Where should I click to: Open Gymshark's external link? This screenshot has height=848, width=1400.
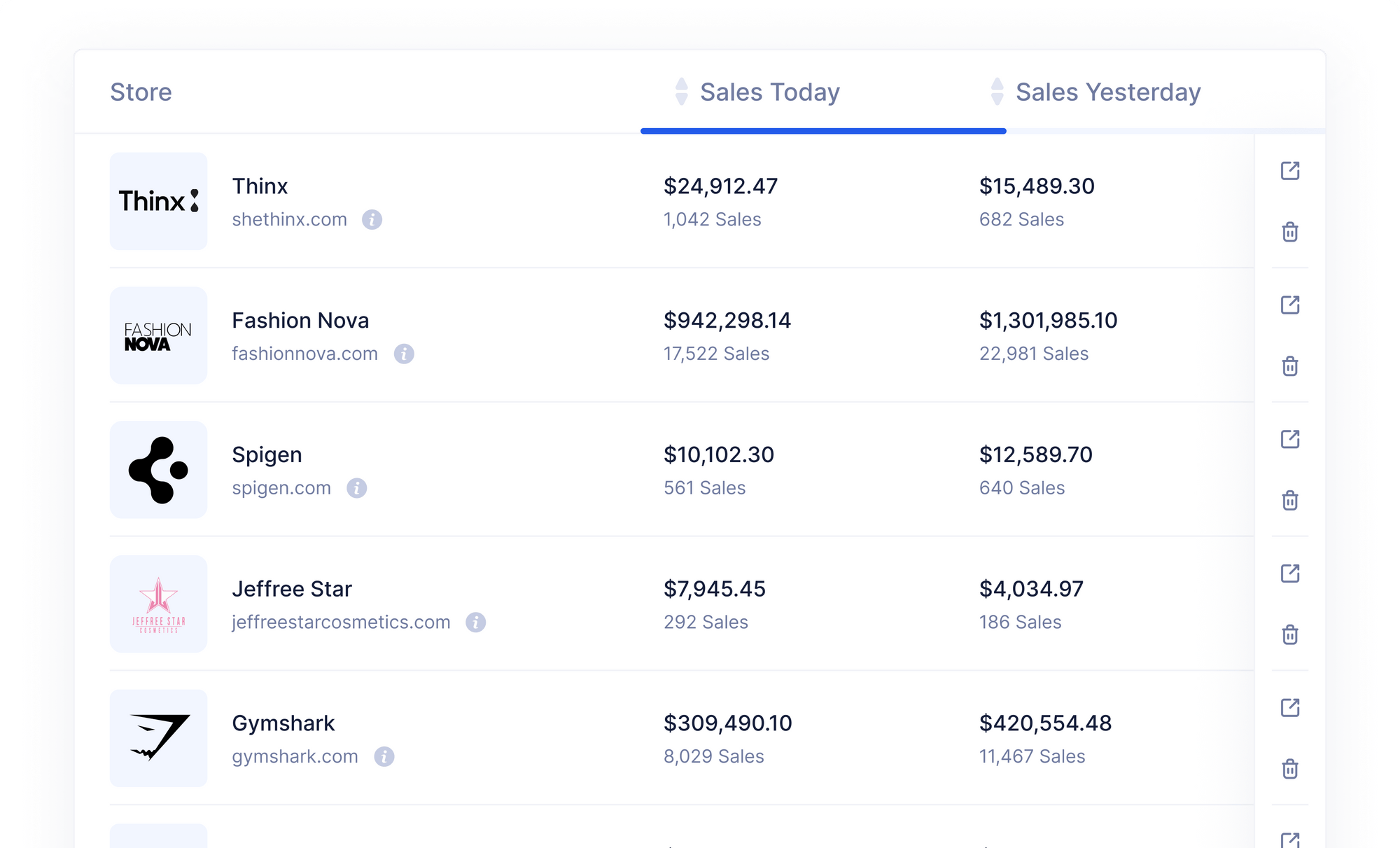[1291, 707]
